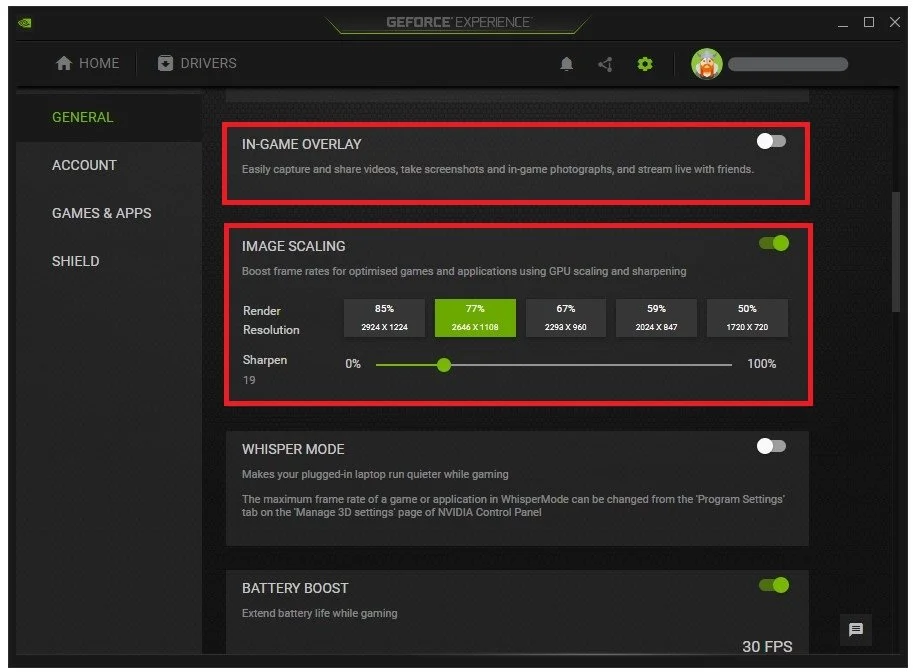Open the GAMES & APPS section
This screenshot has width=913, height=672.
(x=101, y=213)
